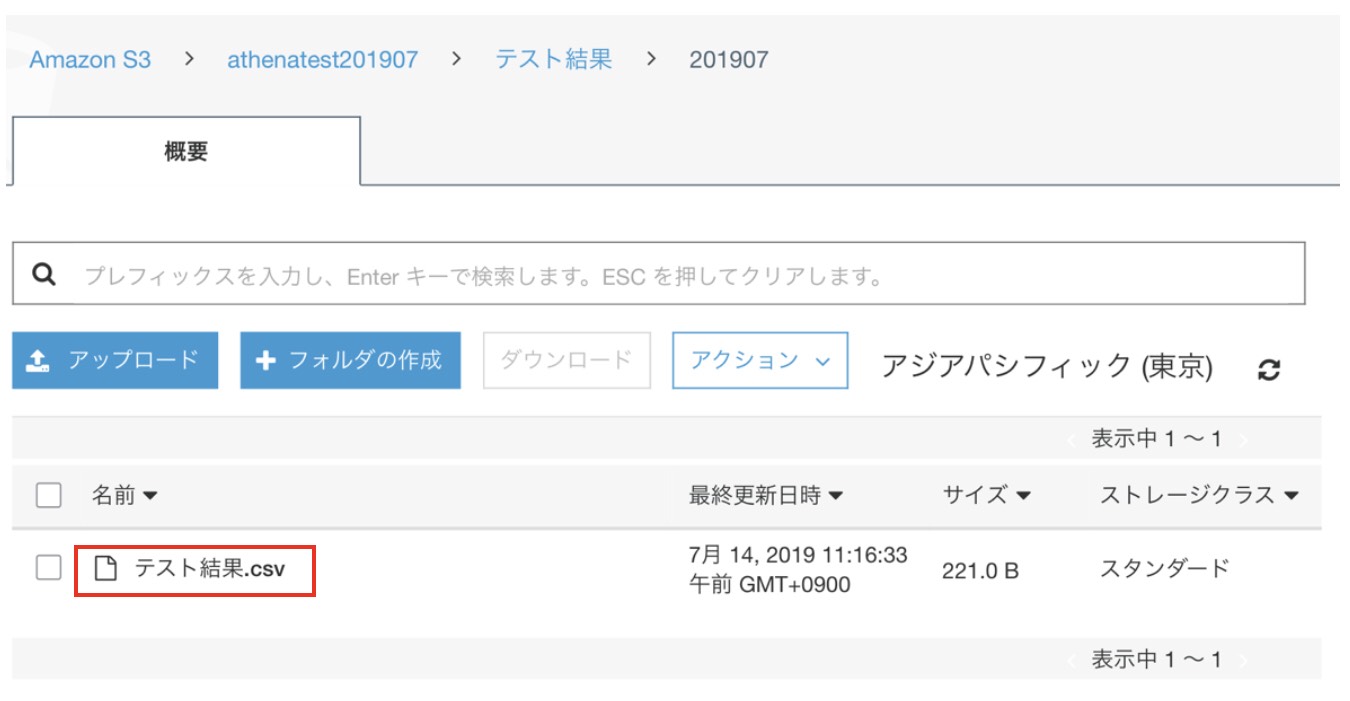Focus the prefix search input field
The image size is (1350, 701).
[x=680, y=275]
